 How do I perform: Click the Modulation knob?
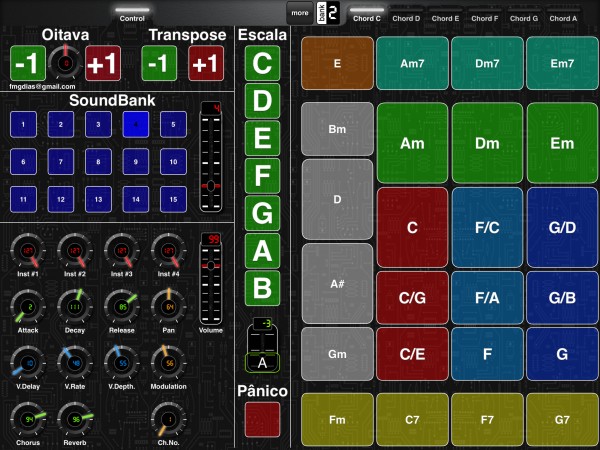coord(169,363)
